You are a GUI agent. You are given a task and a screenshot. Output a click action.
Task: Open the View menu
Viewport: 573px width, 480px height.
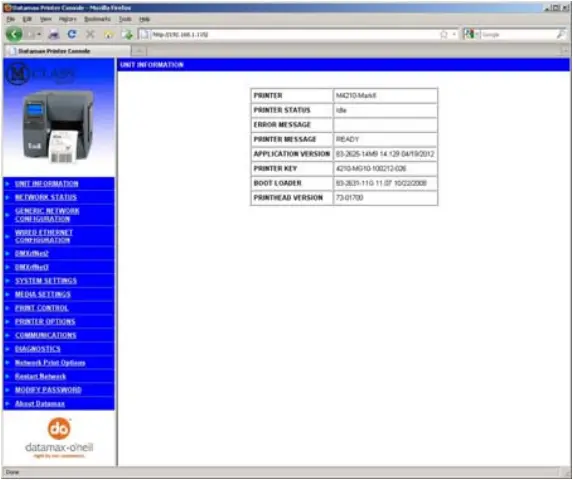coord(45,19)
